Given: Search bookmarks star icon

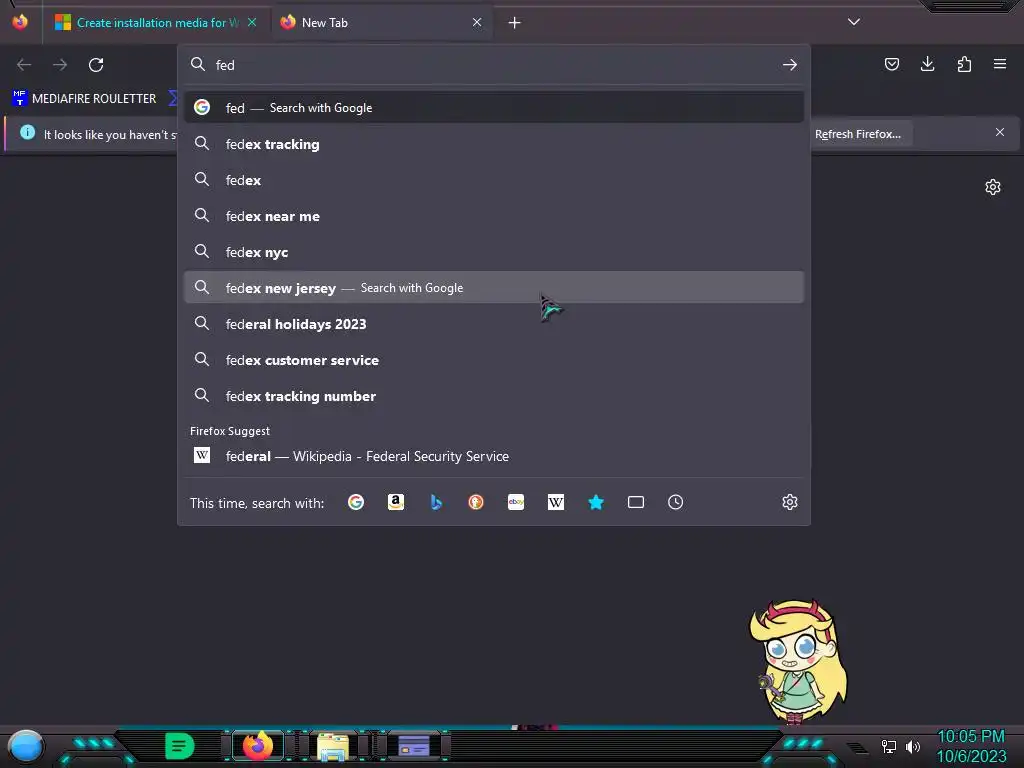Looking at the screenshot, I should click(x=596, y=502).
